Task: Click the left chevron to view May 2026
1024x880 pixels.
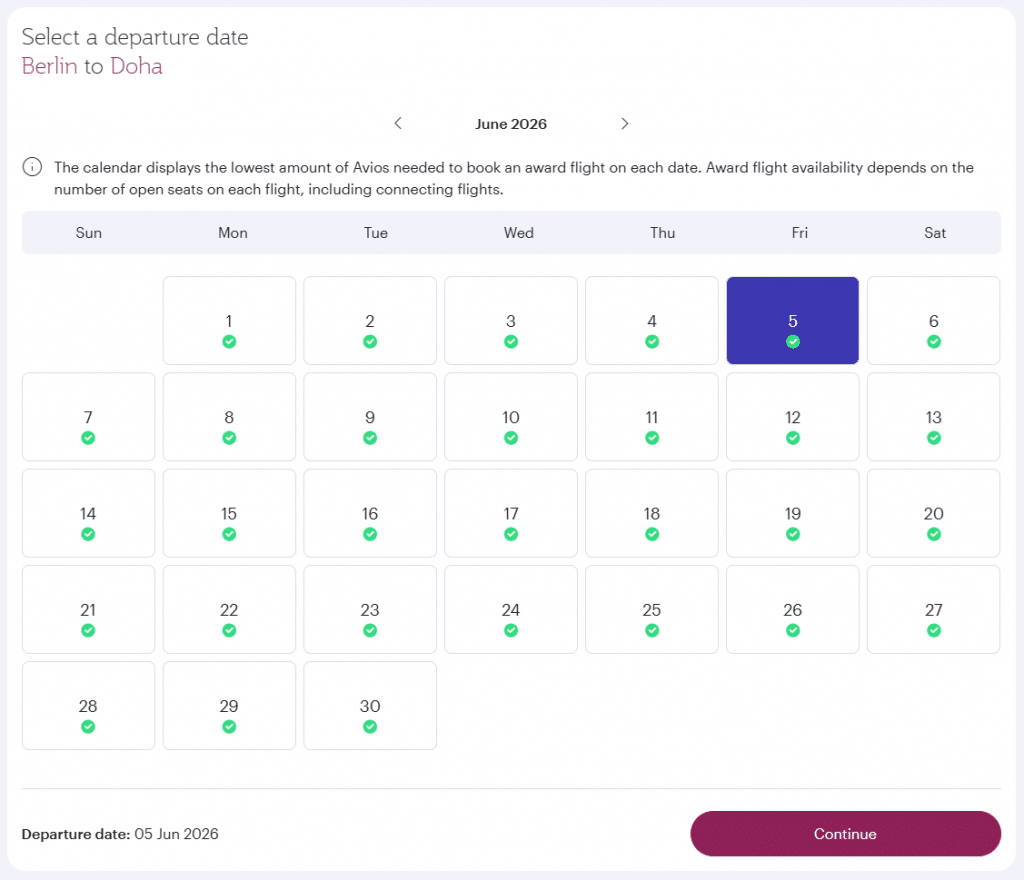Action: tap(397, 123)
